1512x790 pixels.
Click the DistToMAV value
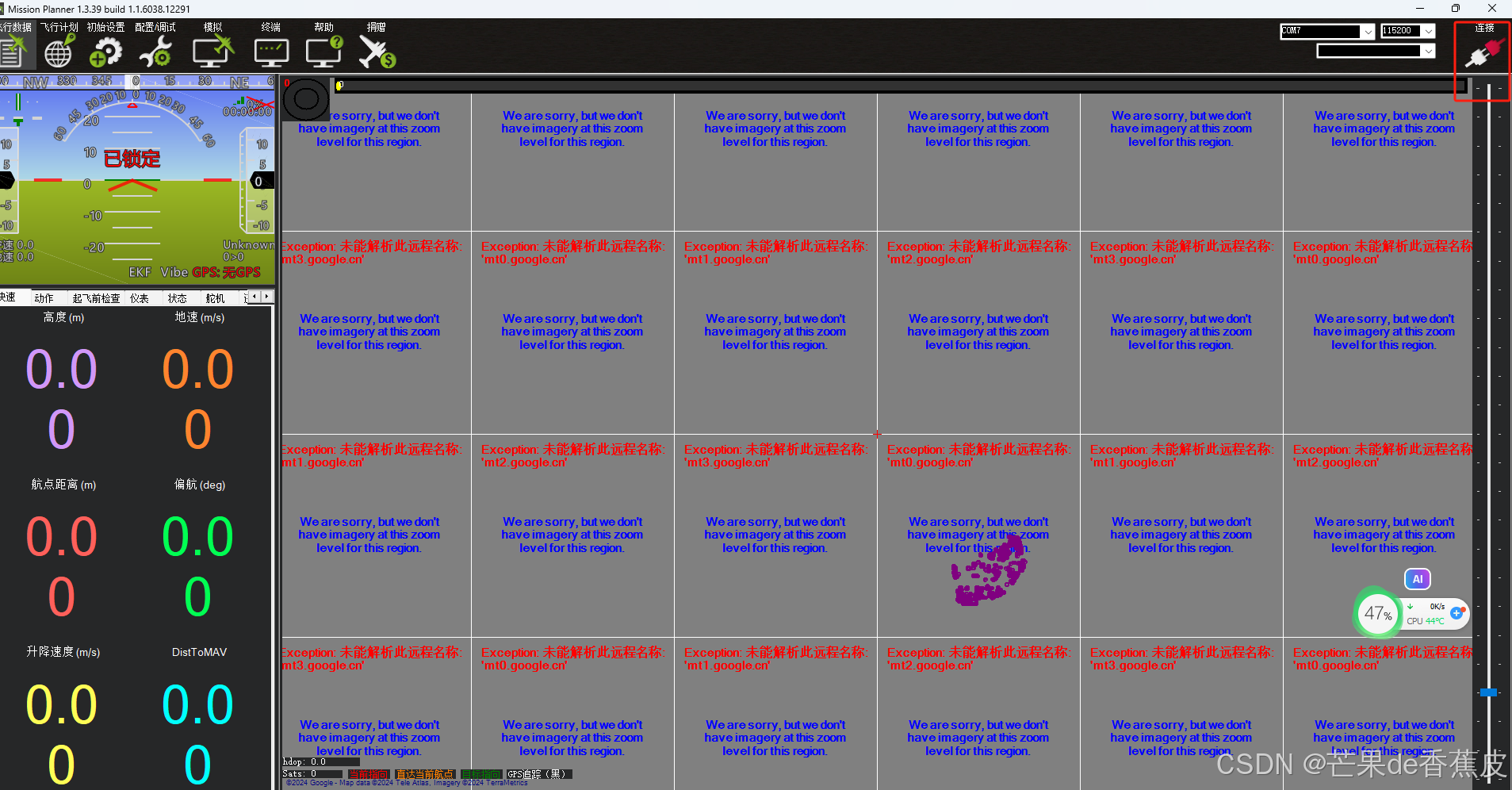click(198, 734)
